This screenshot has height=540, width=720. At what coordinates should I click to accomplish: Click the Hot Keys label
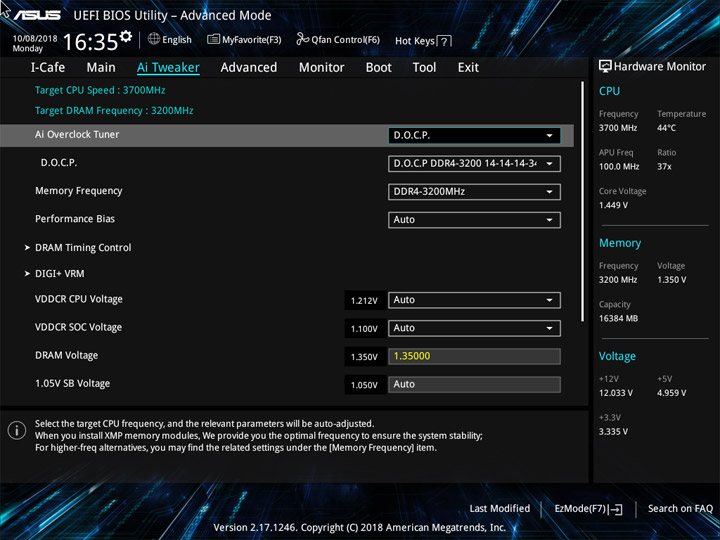coord(415,41)
